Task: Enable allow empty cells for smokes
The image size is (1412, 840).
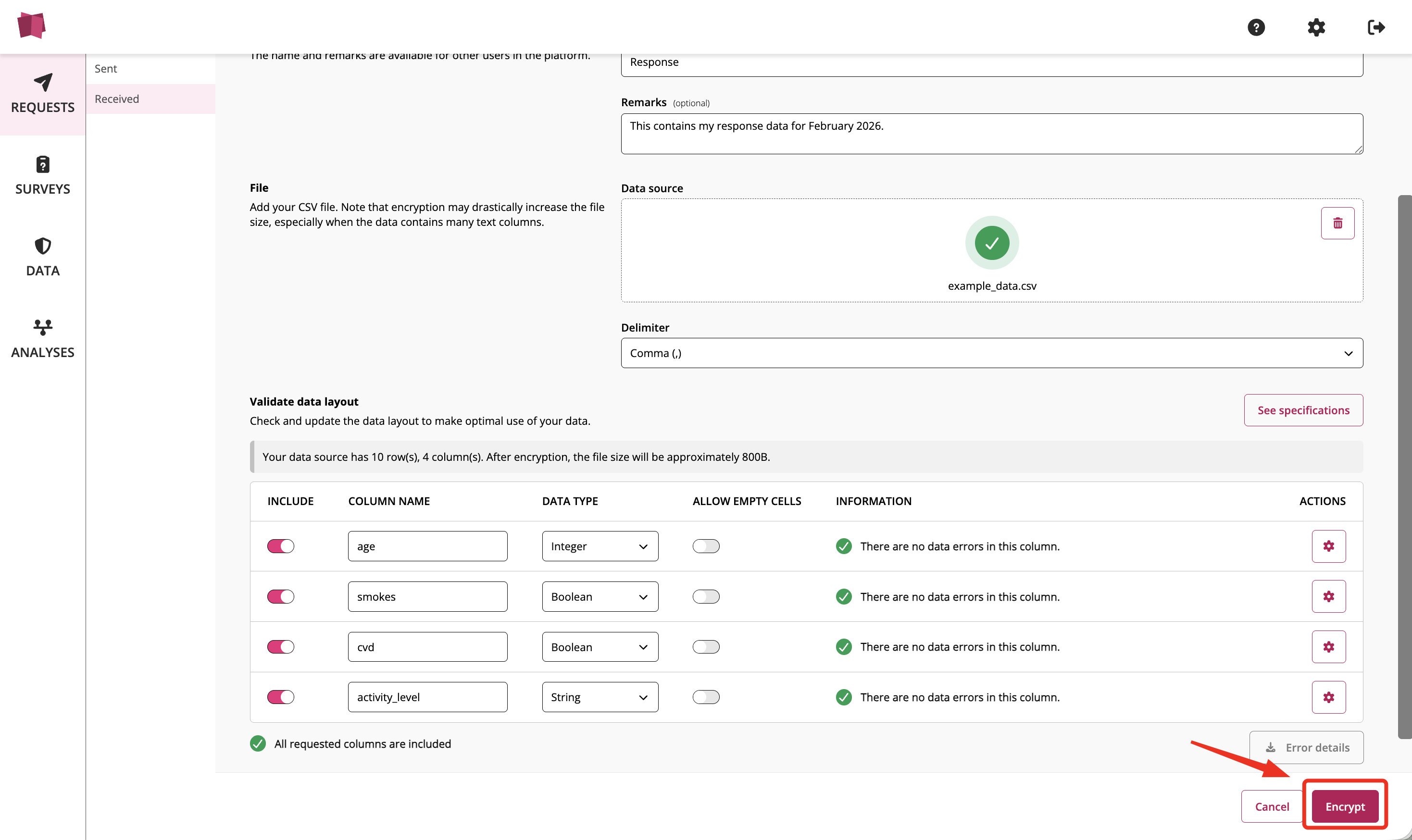Action: [x=705, y=596]
